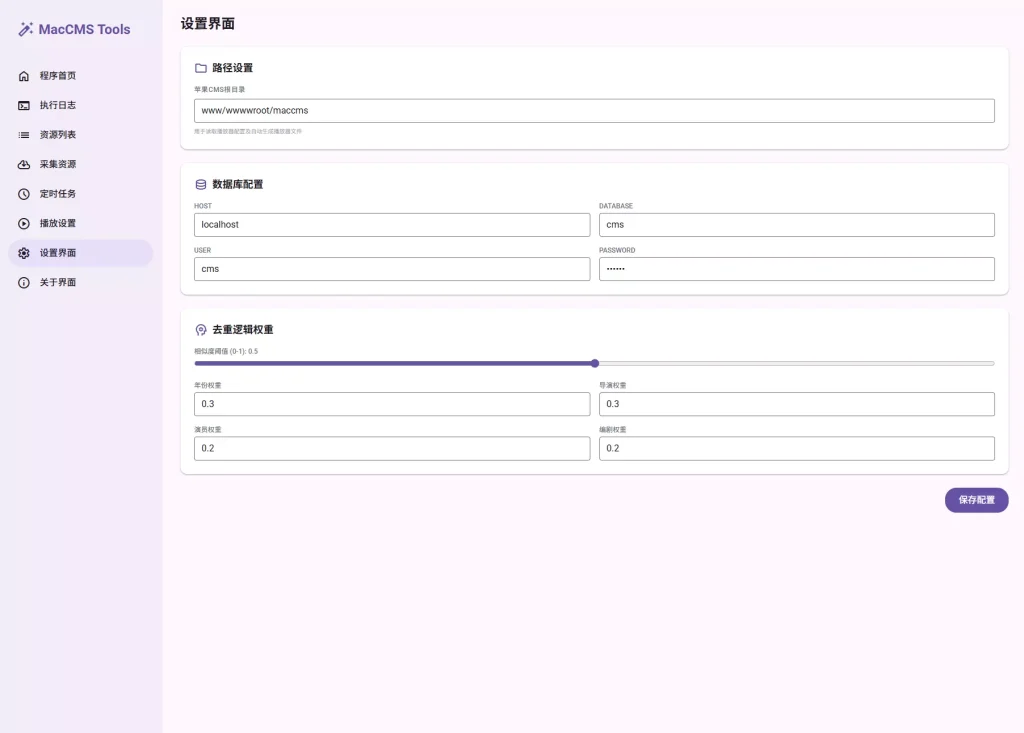Viewport: 1024px width, 733px height.
Task: Click the 编剧权重 input field
Action: pyautogui.click(x=796, y=449)
